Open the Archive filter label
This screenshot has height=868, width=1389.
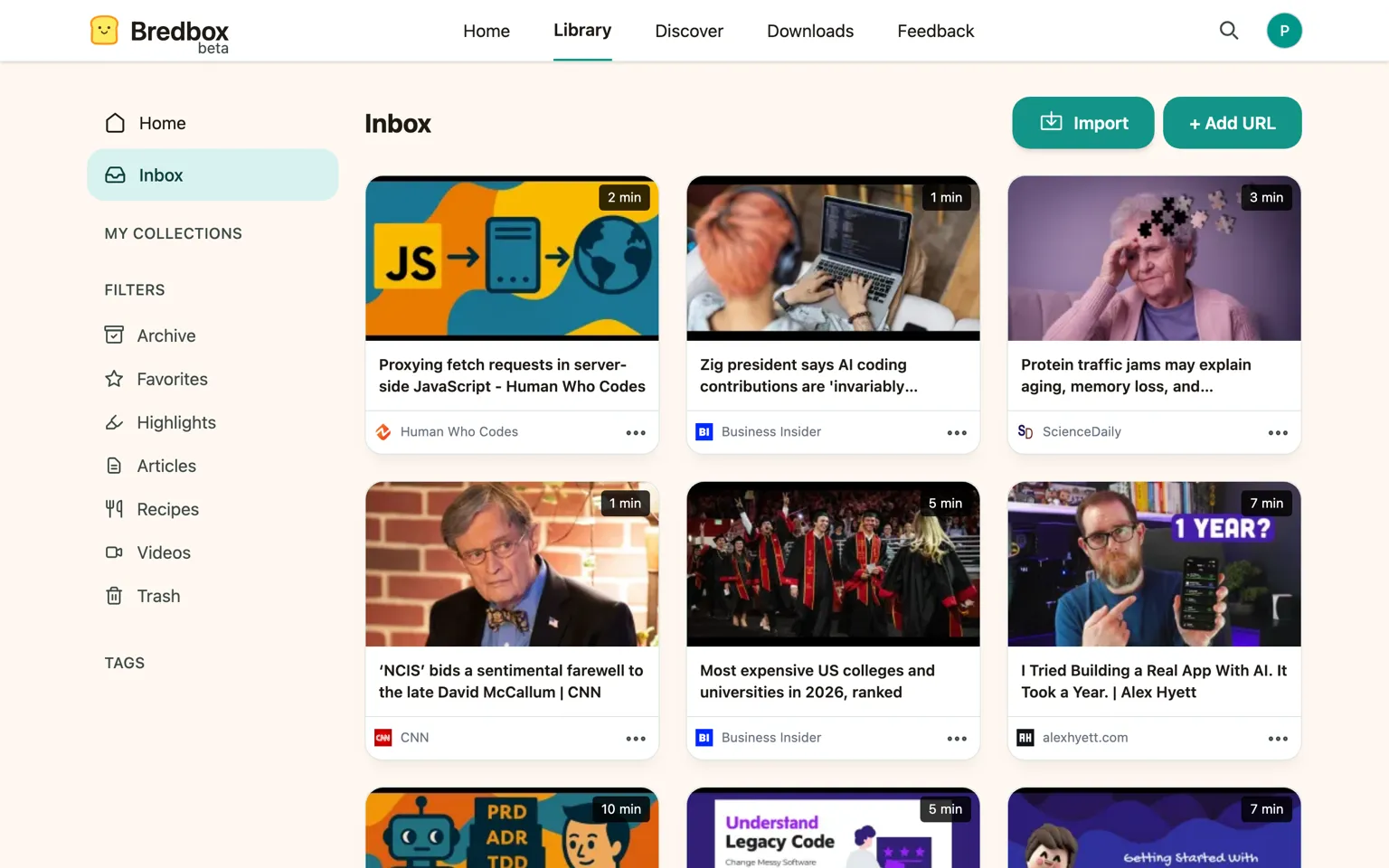(x=166, y=335)
